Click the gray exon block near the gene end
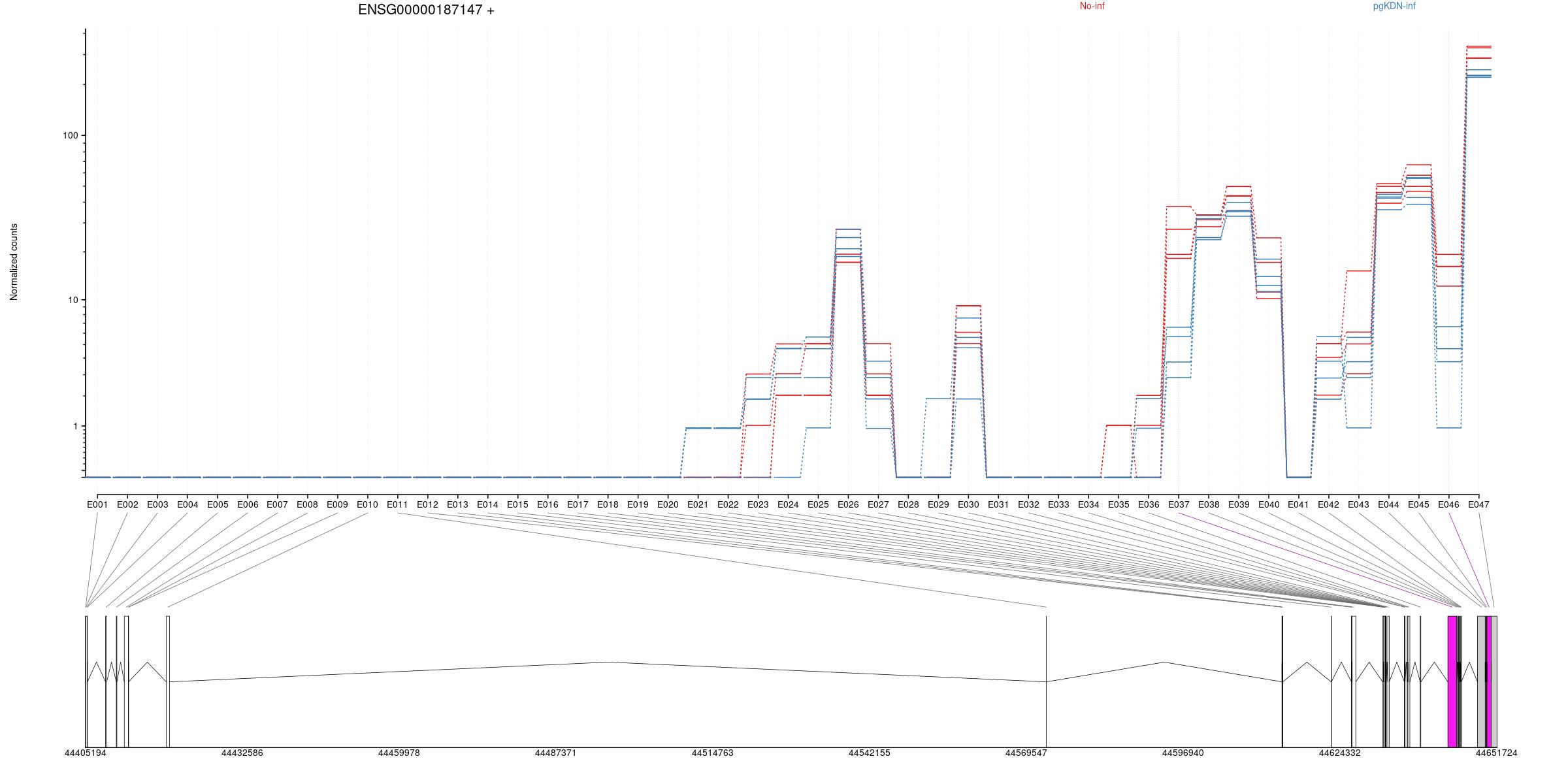1568x784 pixels. point(1481,681)
